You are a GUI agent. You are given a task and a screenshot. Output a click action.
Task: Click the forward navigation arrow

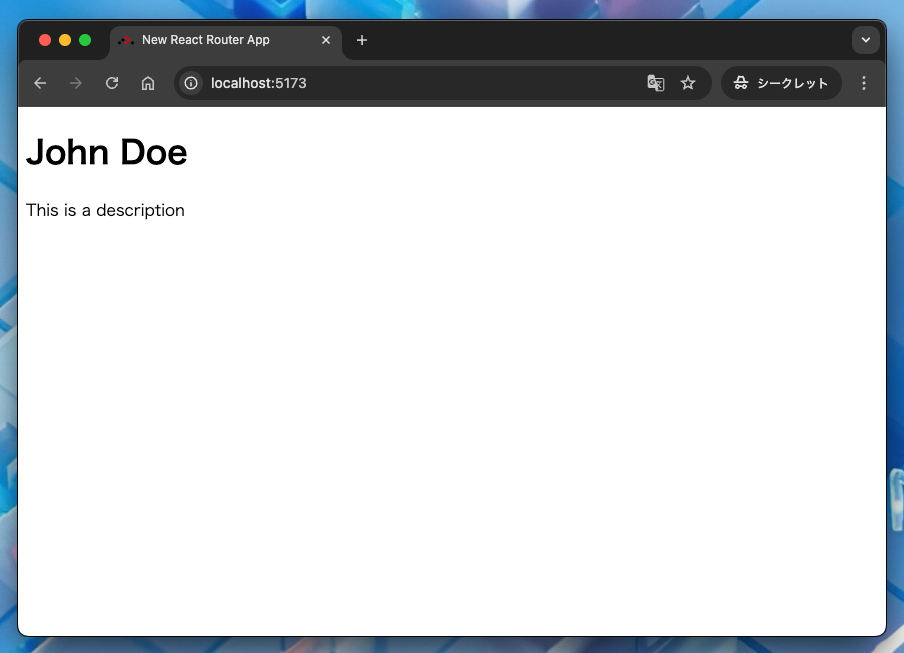click(76, 83)
